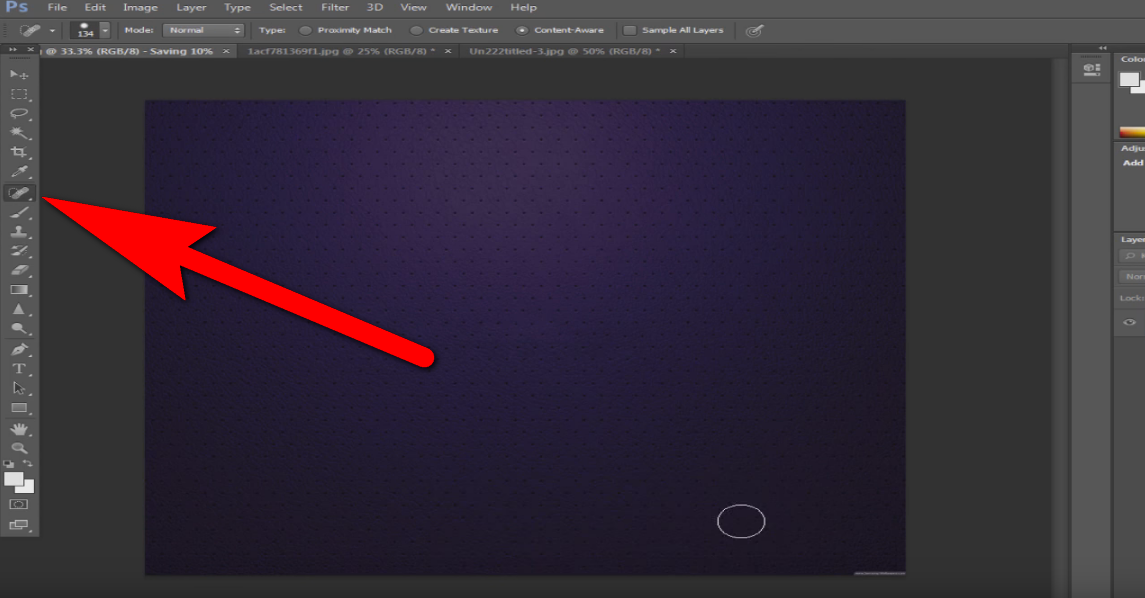The height and width of the screenshot is (598, 1145).
Task: Select the Eraser tool
Action: click(x=19, y=270)
